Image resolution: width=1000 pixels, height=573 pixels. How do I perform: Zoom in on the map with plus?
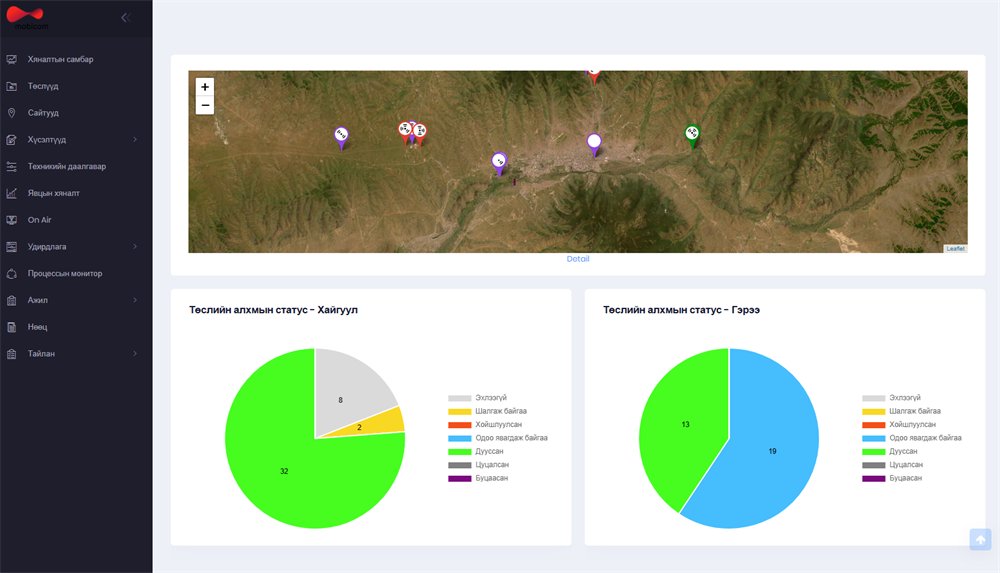205,87
